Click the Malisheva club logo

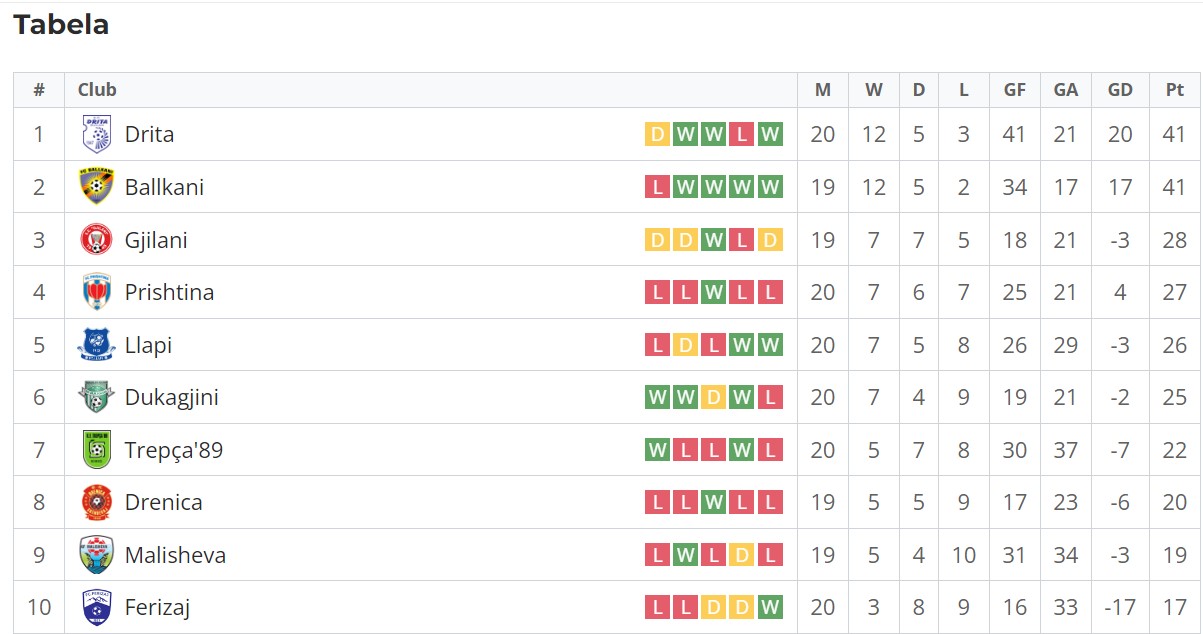pyautogui.click(x=97, y=555)
